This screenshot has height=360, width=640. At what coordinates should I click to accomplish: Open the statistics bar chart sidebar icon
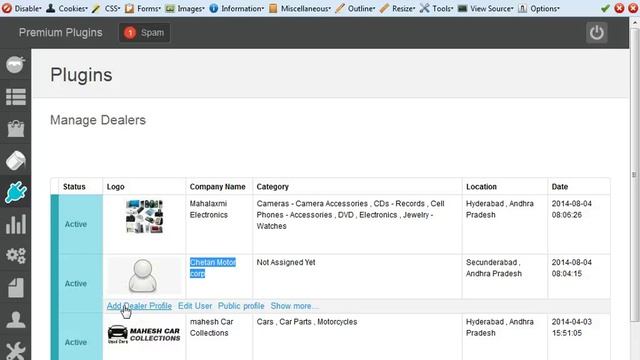click(16, 224)
